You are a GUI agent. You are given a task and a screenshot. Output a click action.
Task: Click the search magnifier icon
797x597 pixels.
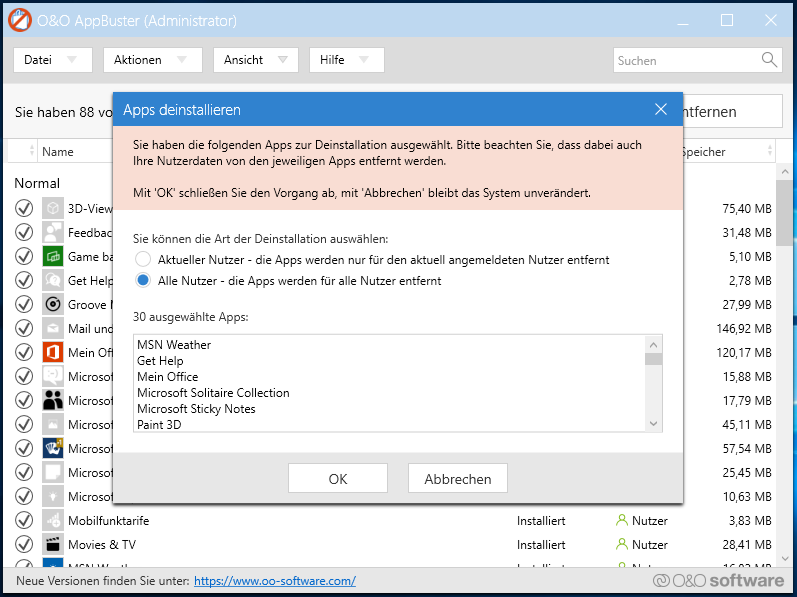pos(769,60)
